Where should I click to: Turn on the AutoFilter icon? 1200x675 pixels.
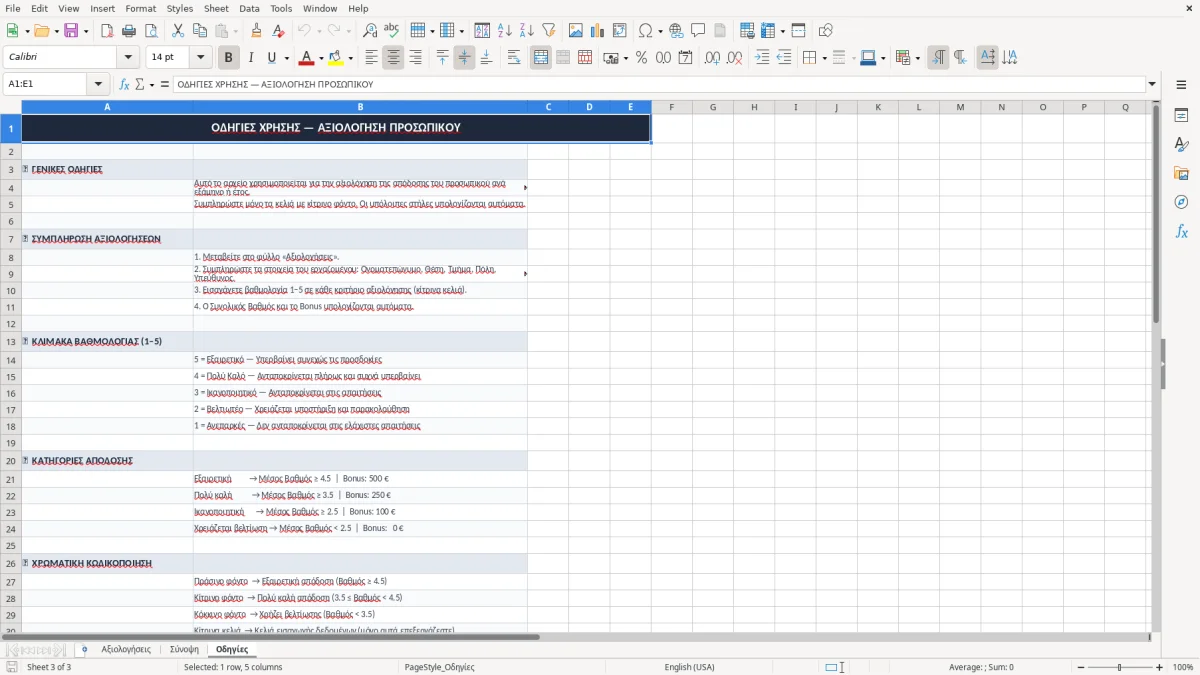coord(549,31)
